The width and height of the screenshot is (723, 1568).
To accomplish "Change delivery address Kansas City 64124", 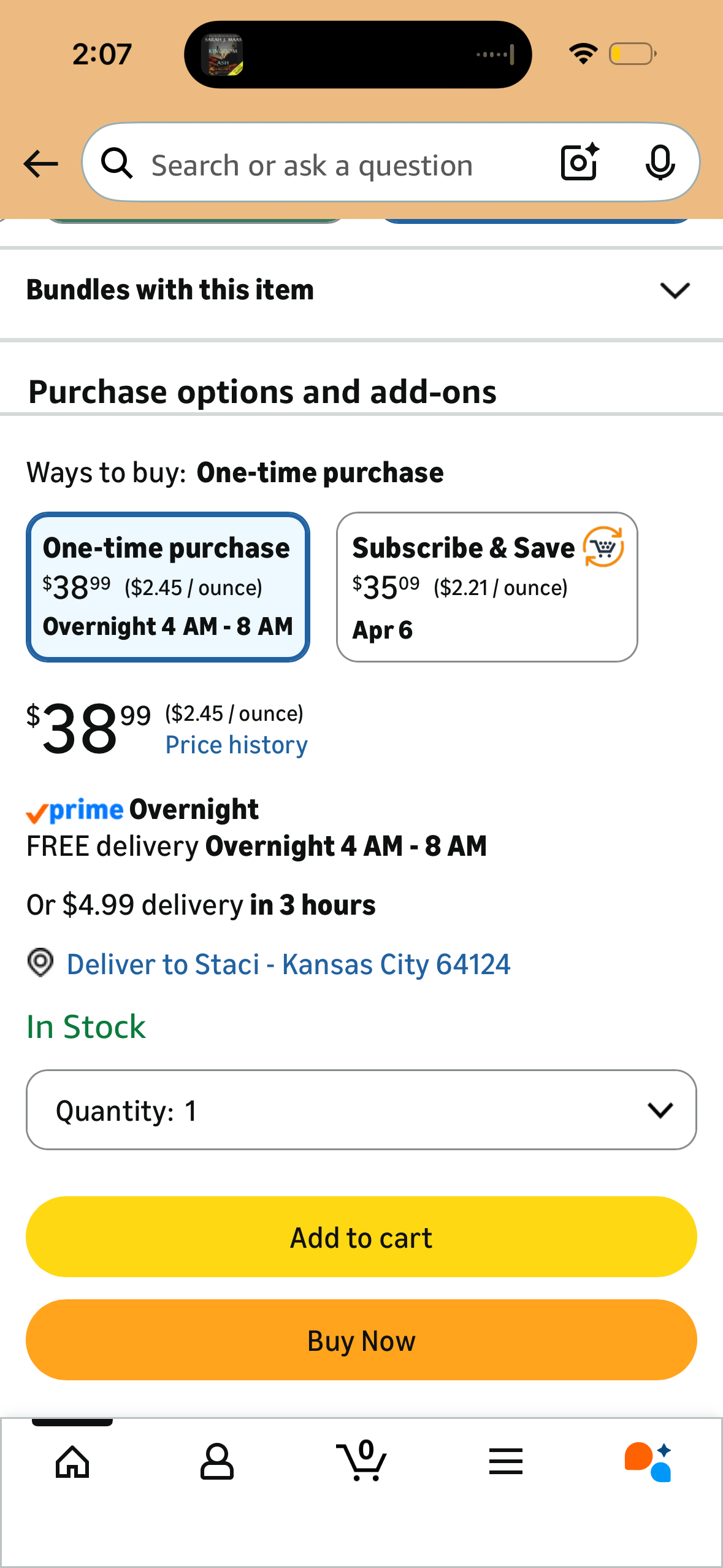I will pyautogui.click(x=288, y=964).
